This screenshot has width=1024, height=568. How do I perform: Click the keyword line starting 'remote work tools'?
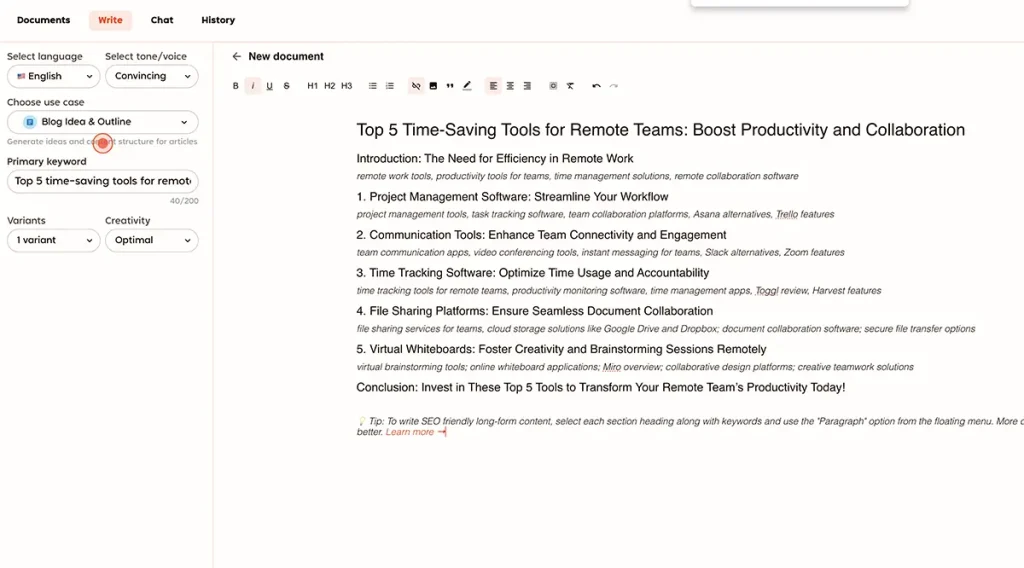click(x=577, y=176)
